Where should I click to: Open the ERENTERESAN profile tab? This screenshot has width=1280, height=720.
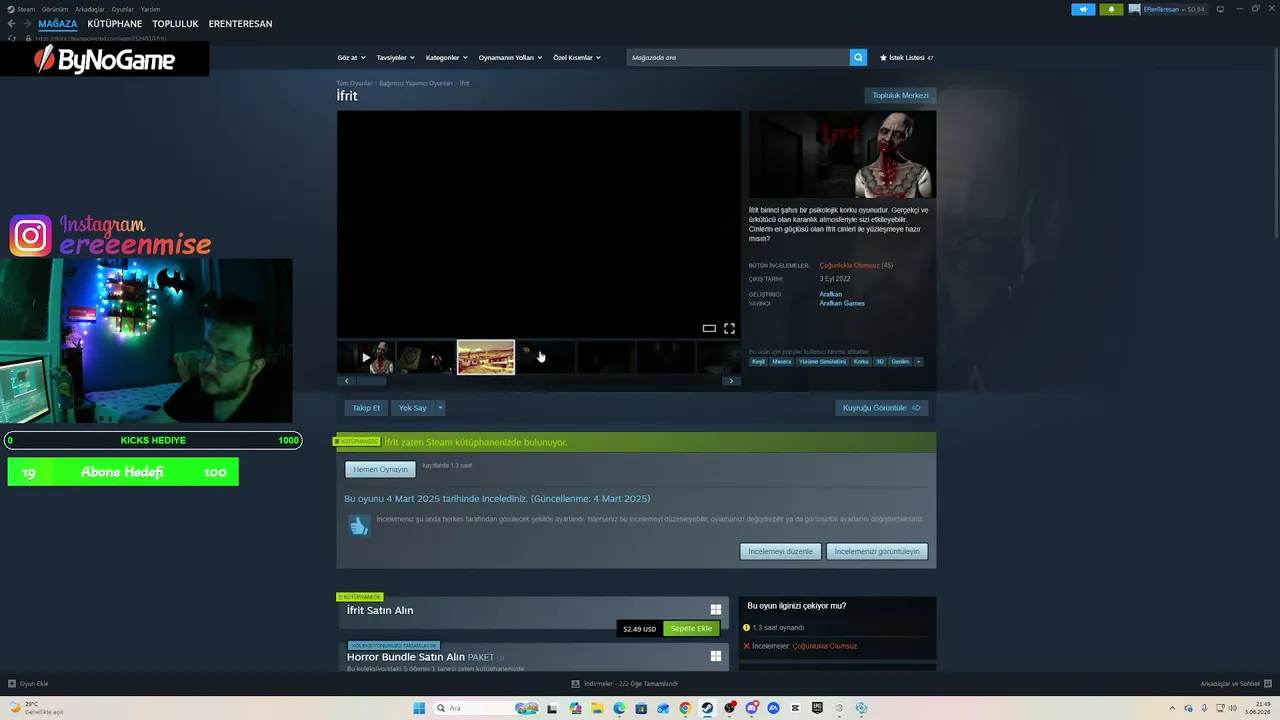[x=240, y=24]
